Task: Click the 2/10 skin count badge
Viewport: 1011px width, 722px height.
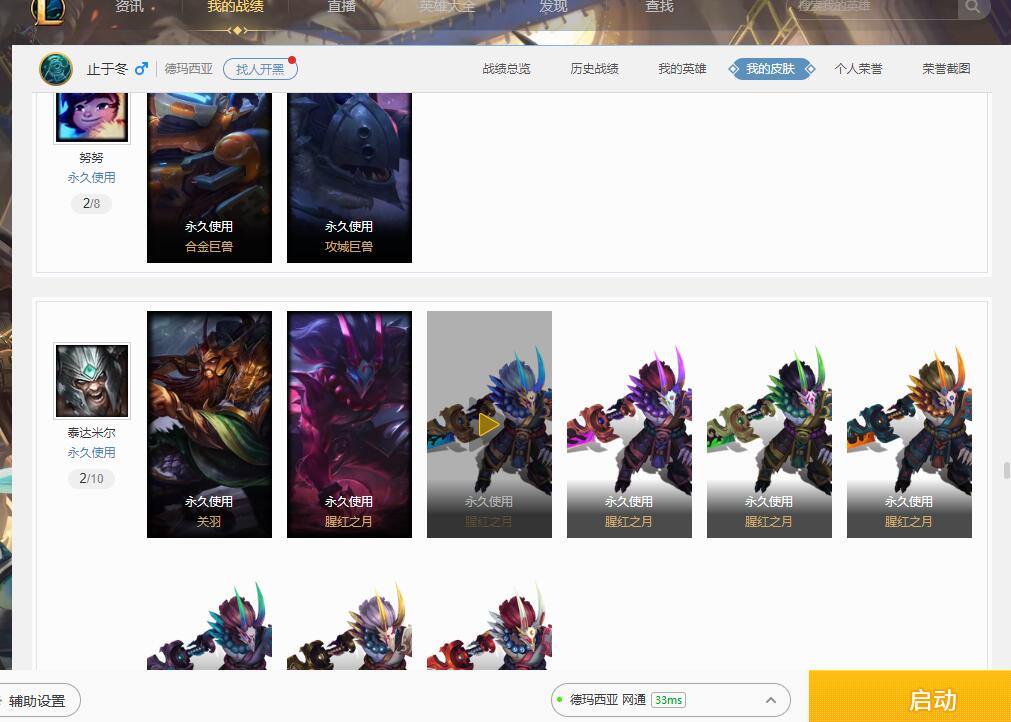Action: tap(92, 479)
